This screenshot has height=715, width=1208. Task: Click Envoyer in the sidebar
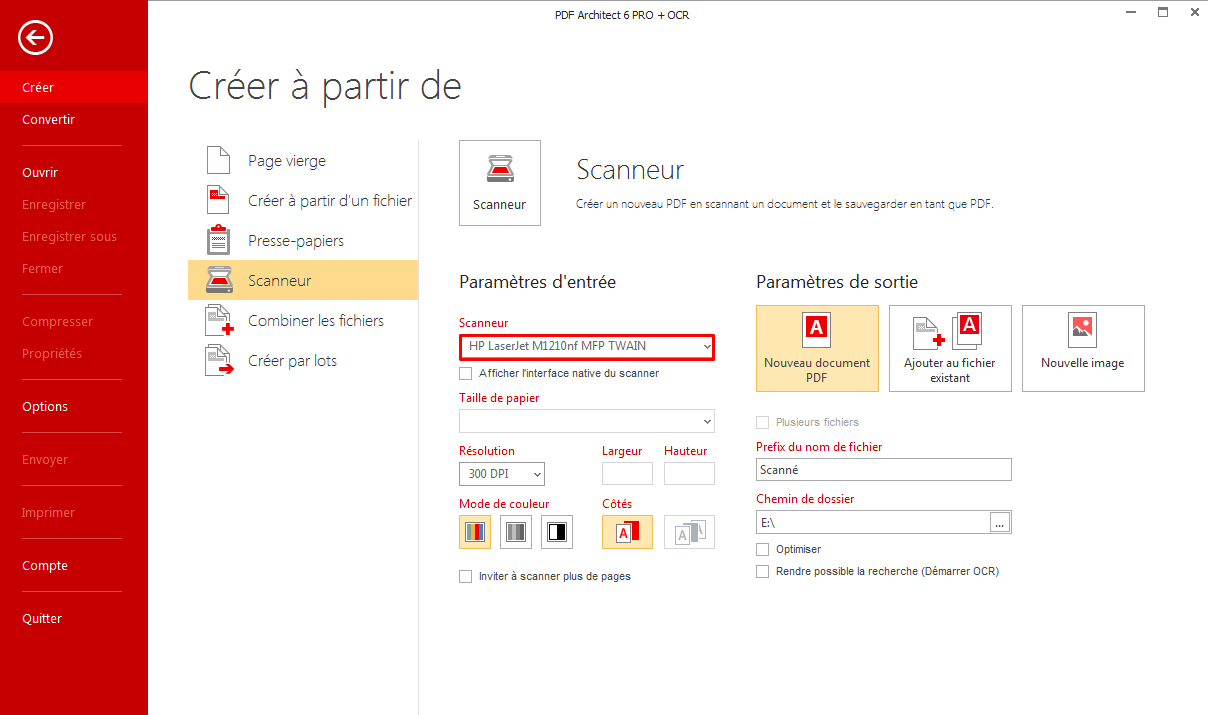point(45,459)
